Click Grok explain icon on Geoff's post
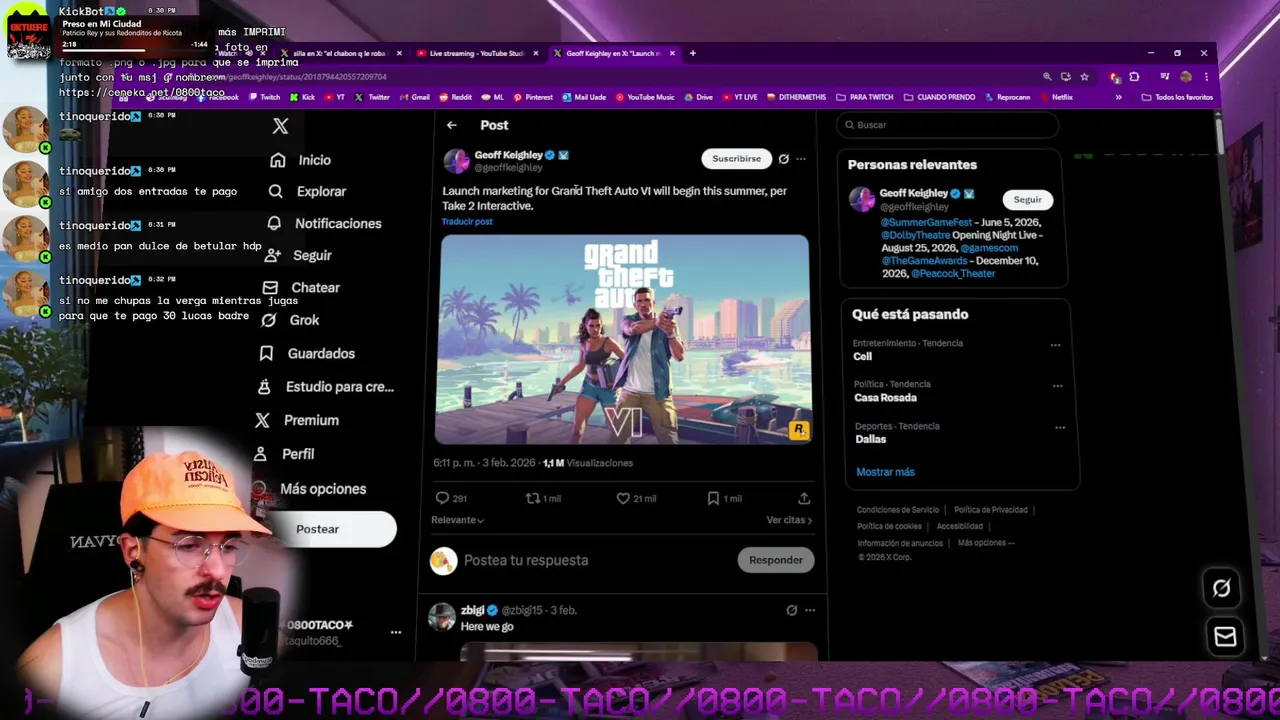Viewport: 1280px width, 720px height. pos(783,158)
